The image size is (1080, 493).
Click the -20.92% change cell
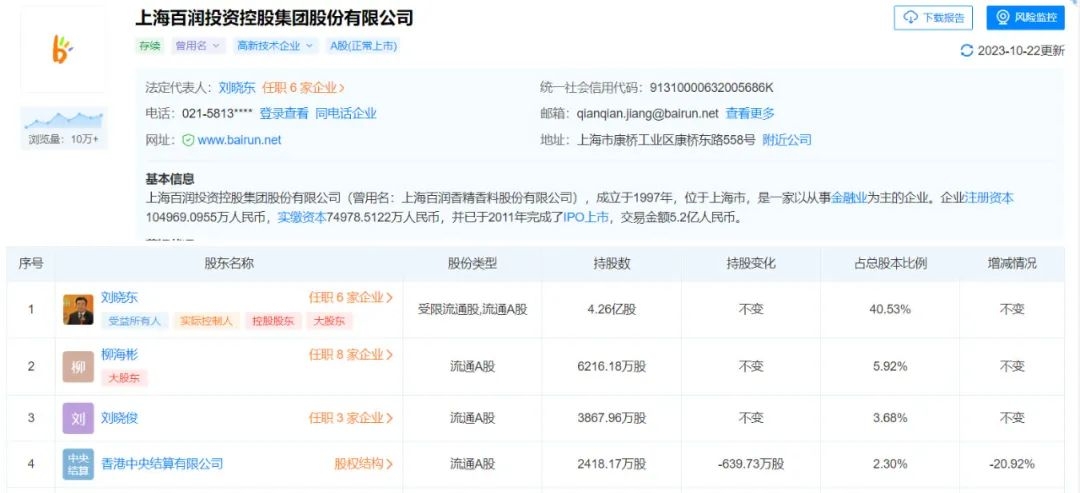(x=1012, y=464)
